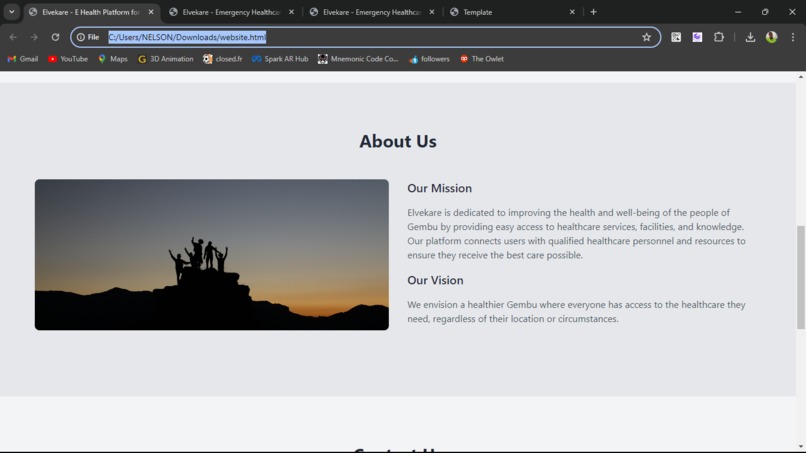Close the second Elvekare Emergency Healthcare tab
Screen dimensions: 806x453
click(291, 12)
